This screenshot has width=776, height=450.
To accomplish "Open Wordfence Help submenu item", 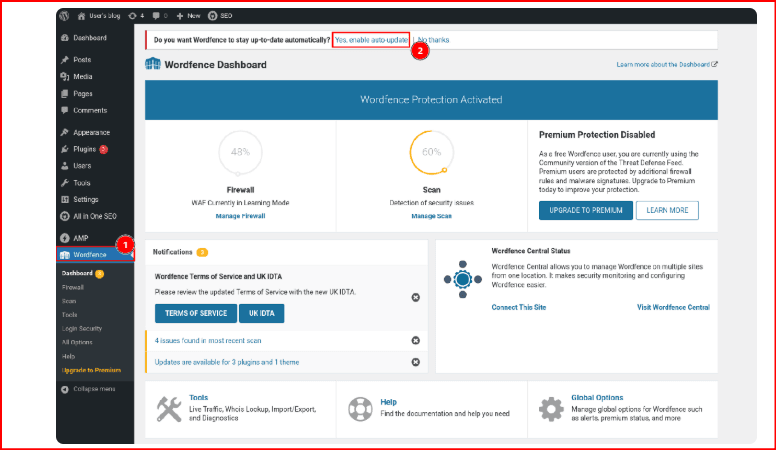I will 68,356.
